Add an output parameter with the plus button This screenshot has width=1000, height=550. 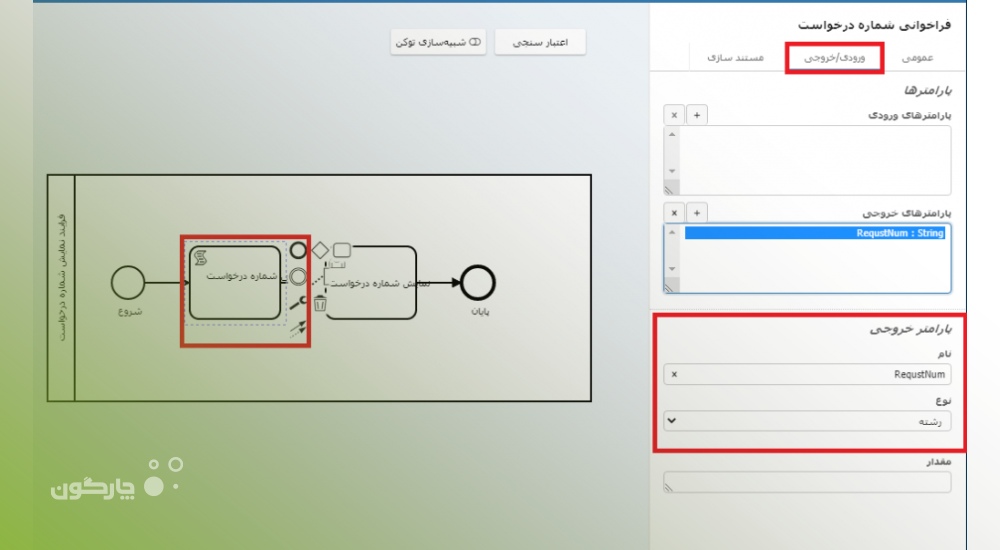coord(697,213)
